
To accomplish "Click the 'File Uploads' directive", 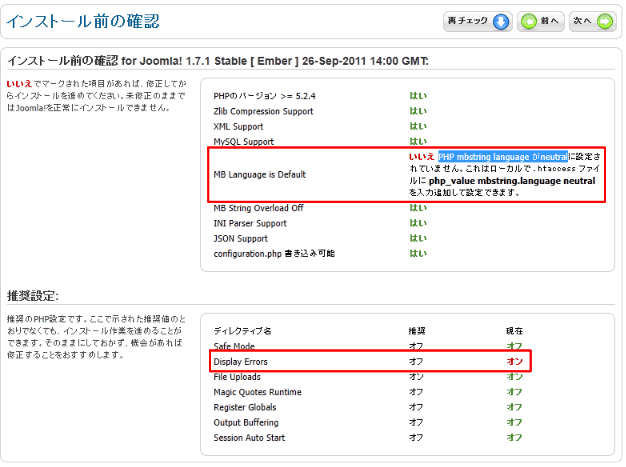I will [237, 377].
